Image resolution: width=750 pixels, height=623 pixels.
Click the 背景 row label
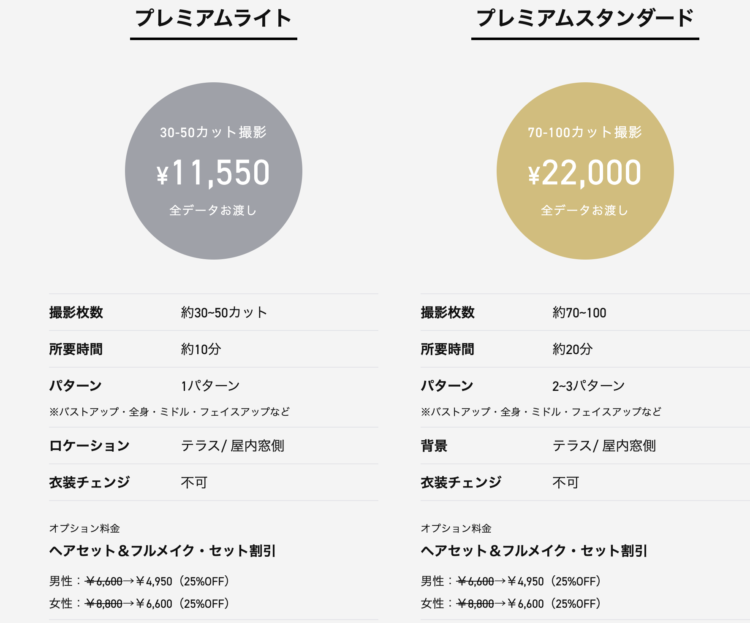point(434,446)
